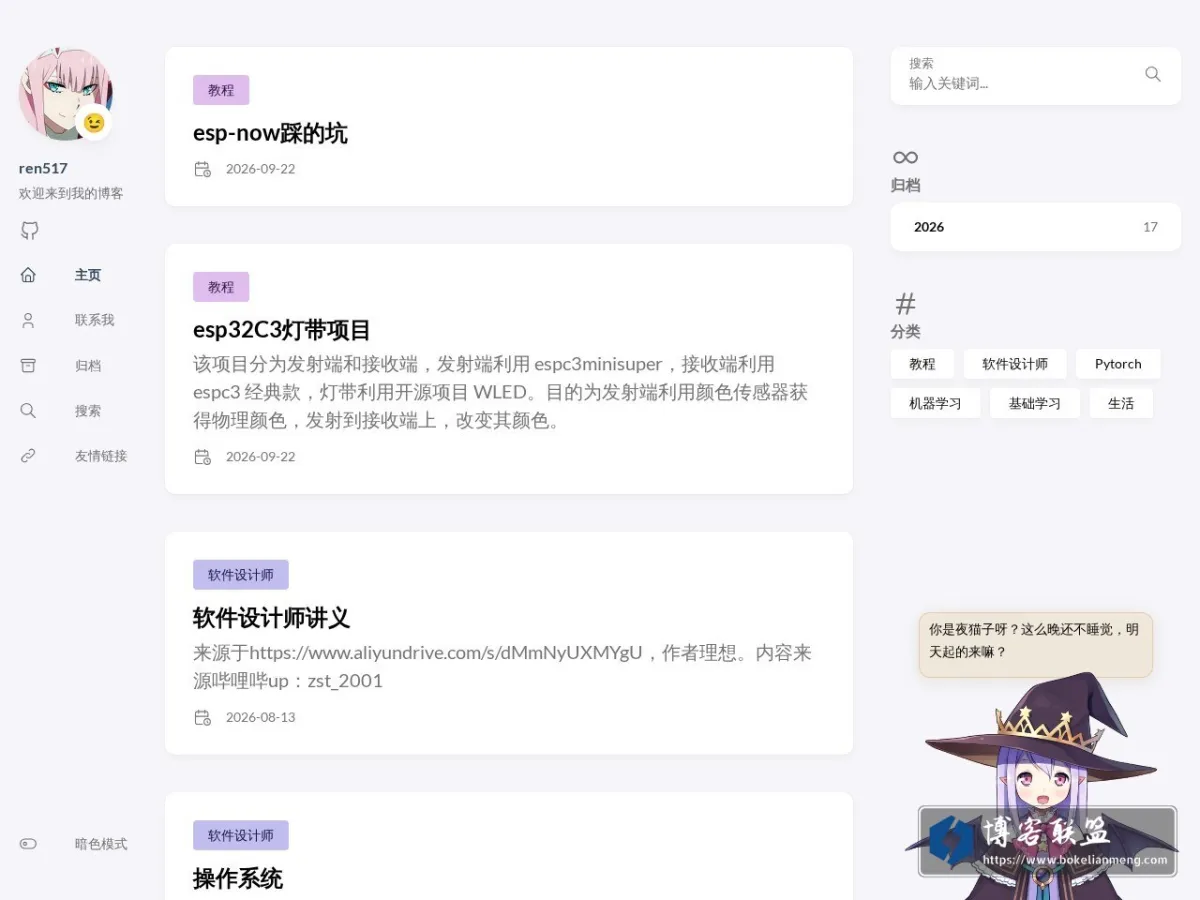1200x900 pixels.
Task: Click the hash icon above 分类 widget
Action: tap(905, 303)
